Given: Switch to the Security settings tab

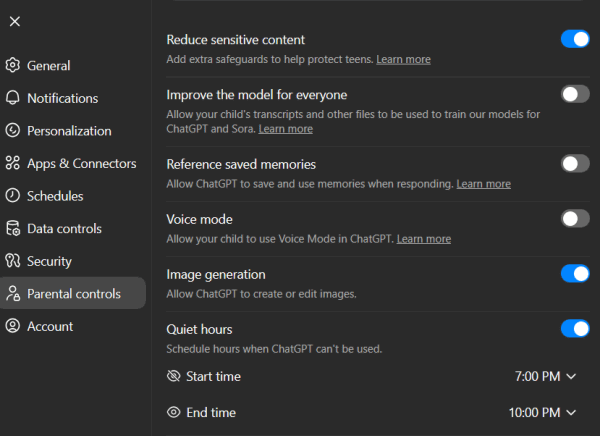Looking at the screenshot, I should click(50, 261).
